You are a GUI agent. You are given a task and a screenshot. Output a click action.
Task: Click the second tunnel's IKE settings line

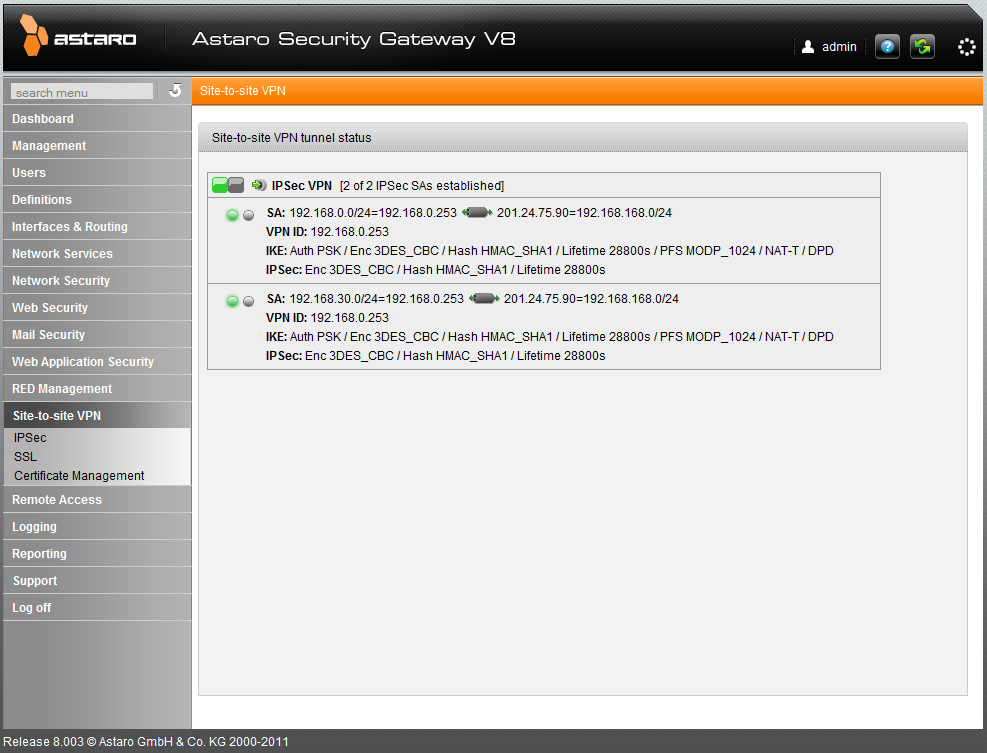(x=550, y=337)
